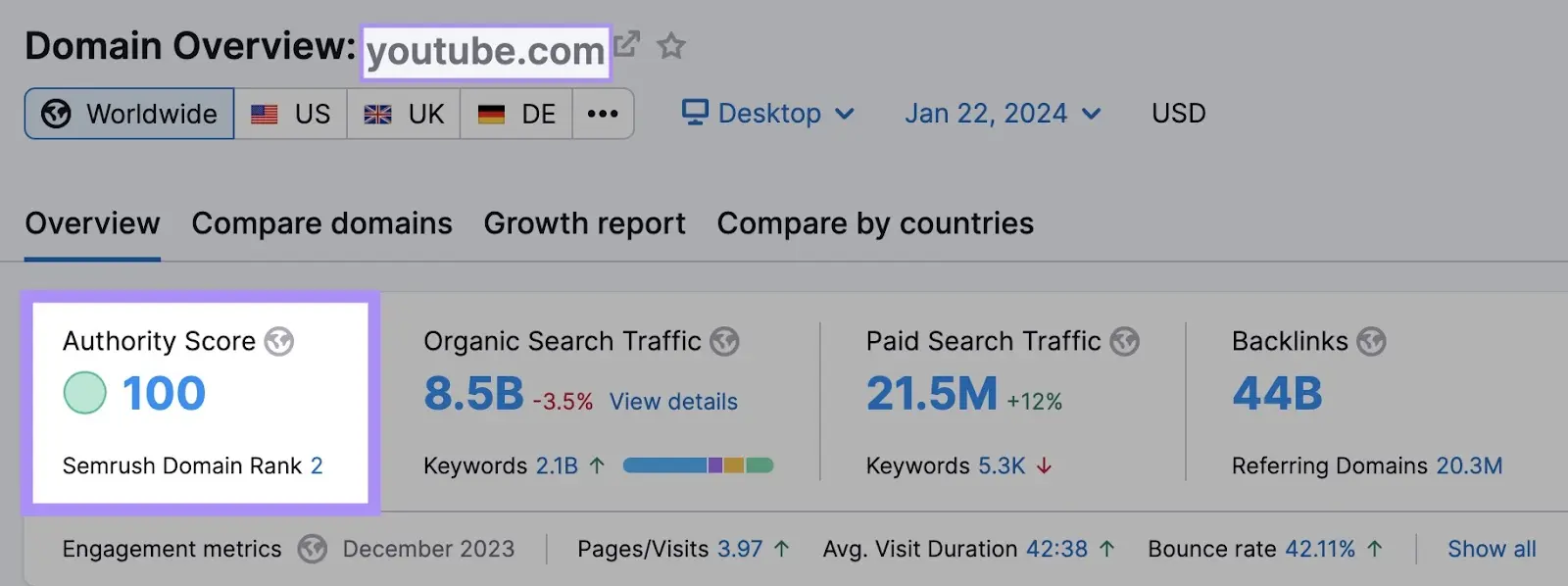
Task: Click the German flag icon
Action: 491,115
